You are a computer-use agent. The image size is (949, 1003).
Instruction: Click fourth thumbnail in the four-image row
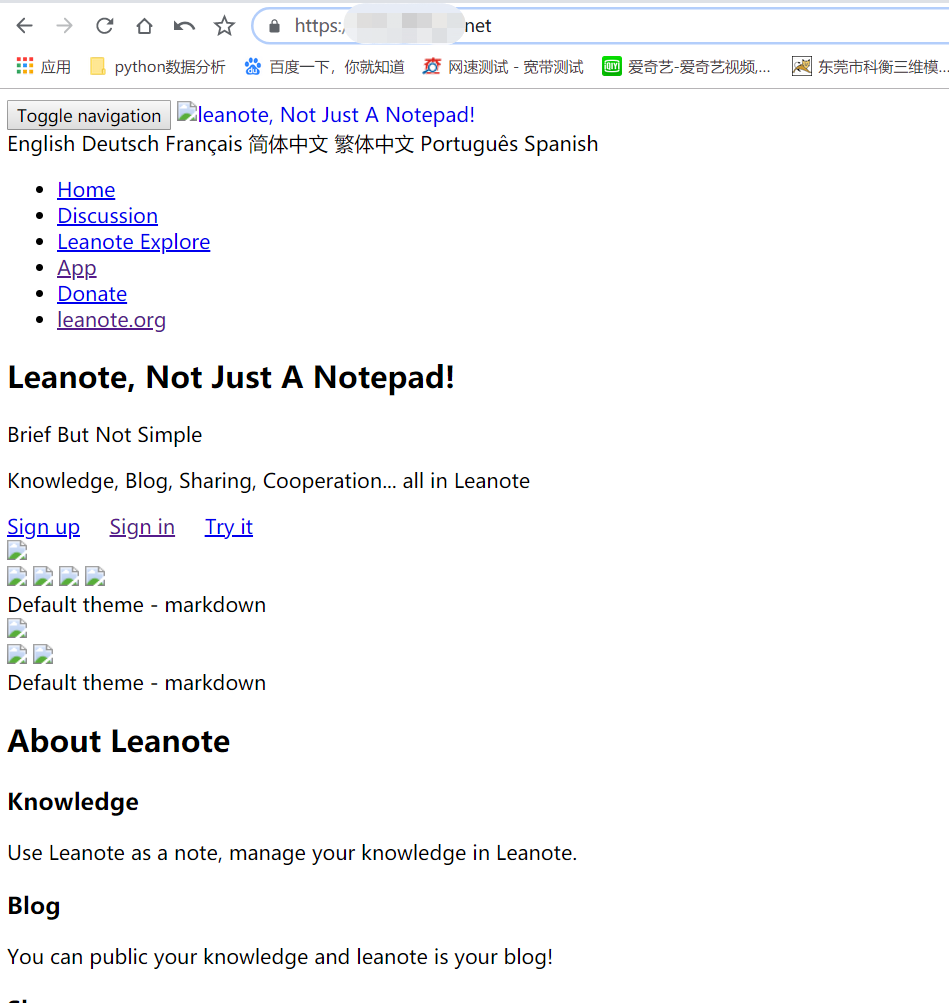95,576
